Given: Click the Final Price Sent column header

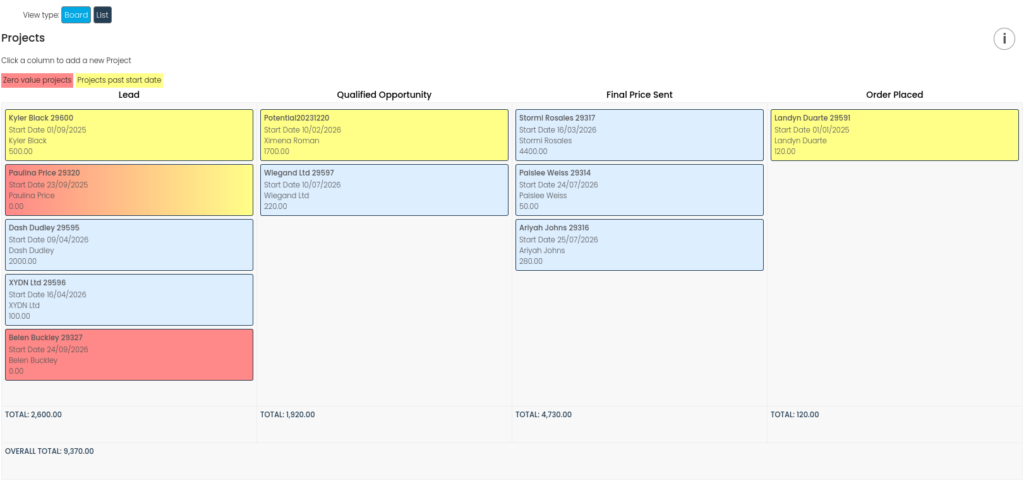Looking at the screenshot, I should (x=639, y=95).
